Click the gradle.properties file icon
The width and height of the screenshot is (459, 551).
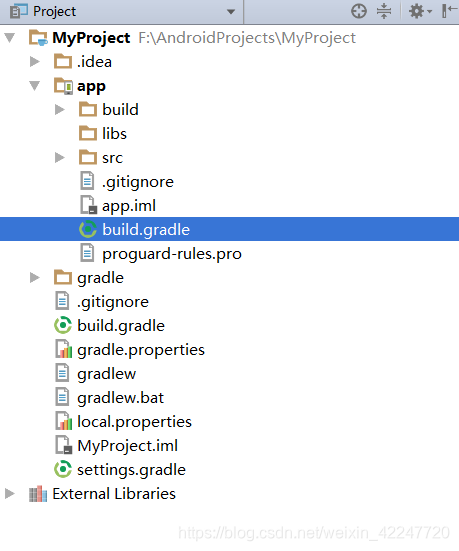pyautogui.click(x=64, y=350)
